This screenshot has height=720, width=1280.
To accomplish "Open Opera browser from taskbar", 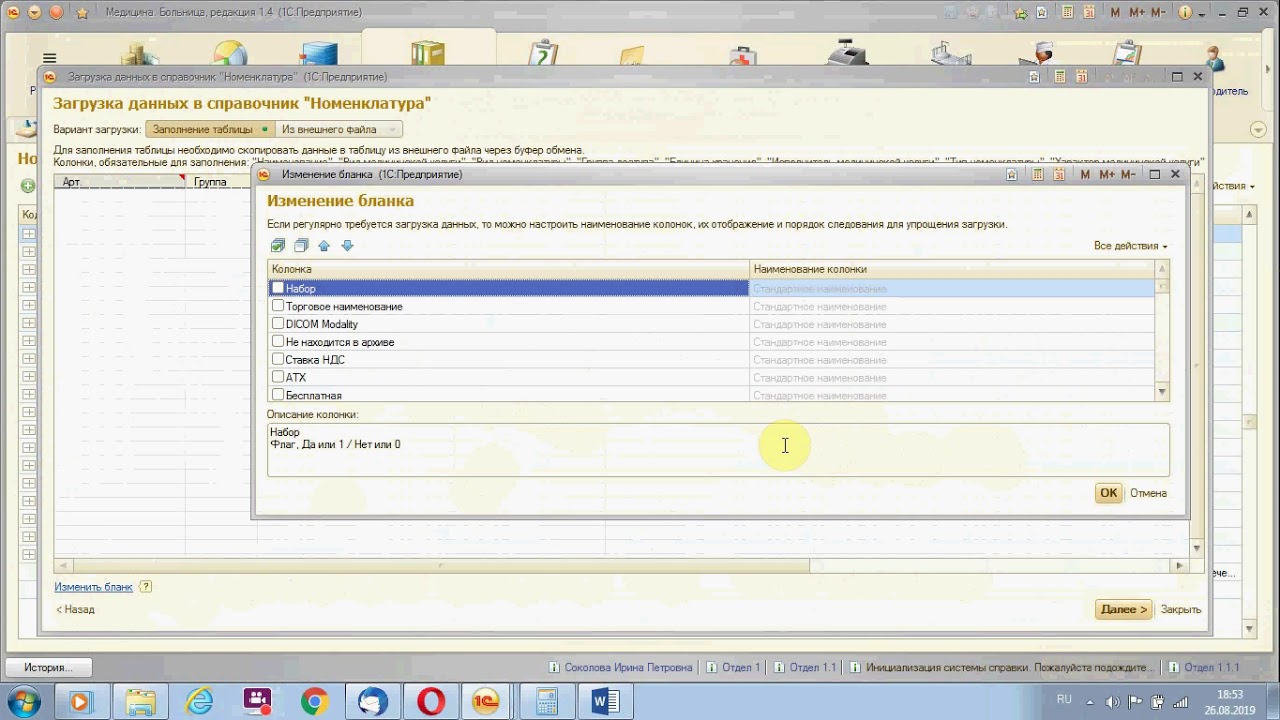I will point(431,702).
